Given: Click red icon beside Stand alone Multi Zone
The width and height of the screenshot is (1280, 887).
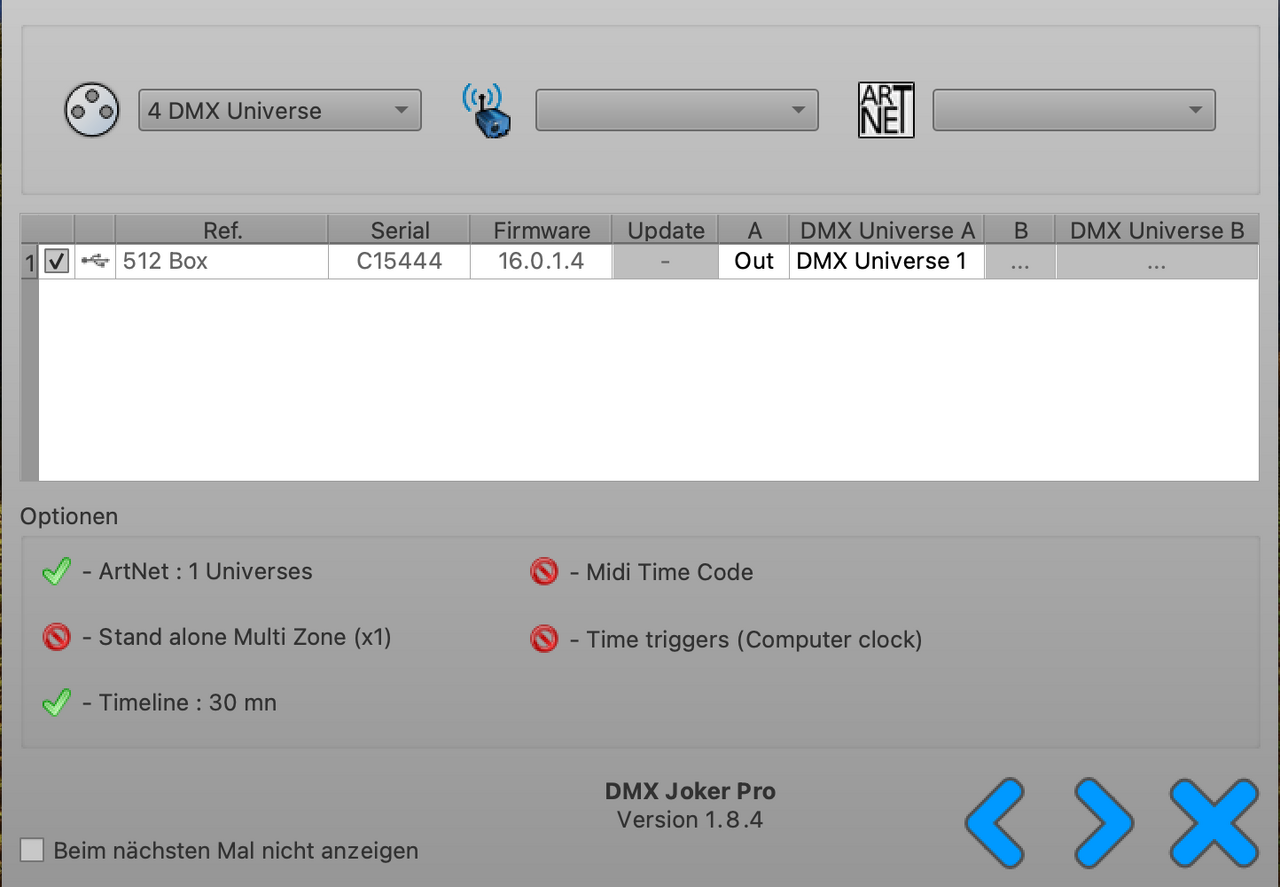Looking at the screenshot, I should pyautogui.click(x=57, y=637).
